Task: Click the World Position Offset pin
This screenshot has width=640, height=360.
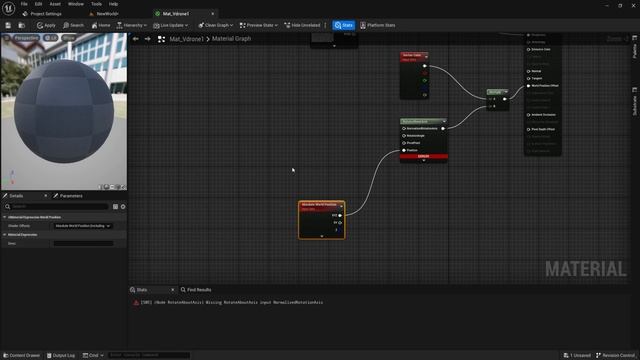Action: pyautogui.click(x=529, y=86)
